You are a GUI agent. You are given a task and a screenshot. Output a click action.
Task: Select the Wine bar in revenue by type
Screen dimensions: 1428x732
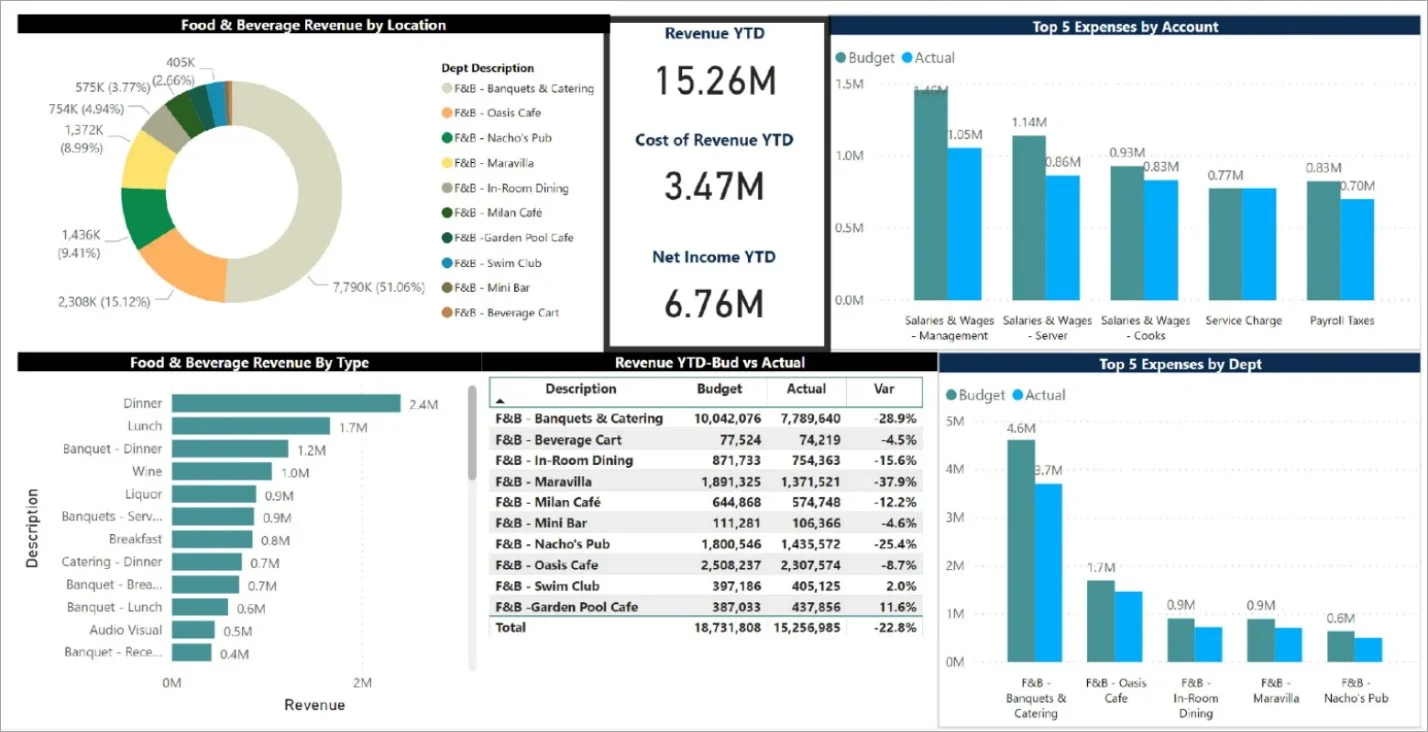pos(221,471)
